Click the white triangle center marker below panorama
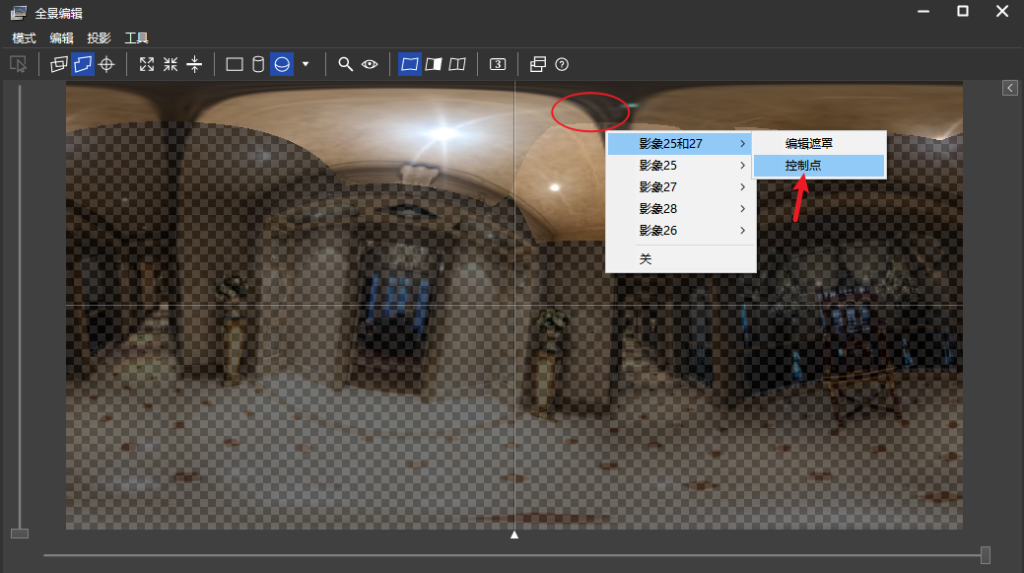Image resolution: width=1024 pixels, height=573 pixels. click(x=515, y=534)
